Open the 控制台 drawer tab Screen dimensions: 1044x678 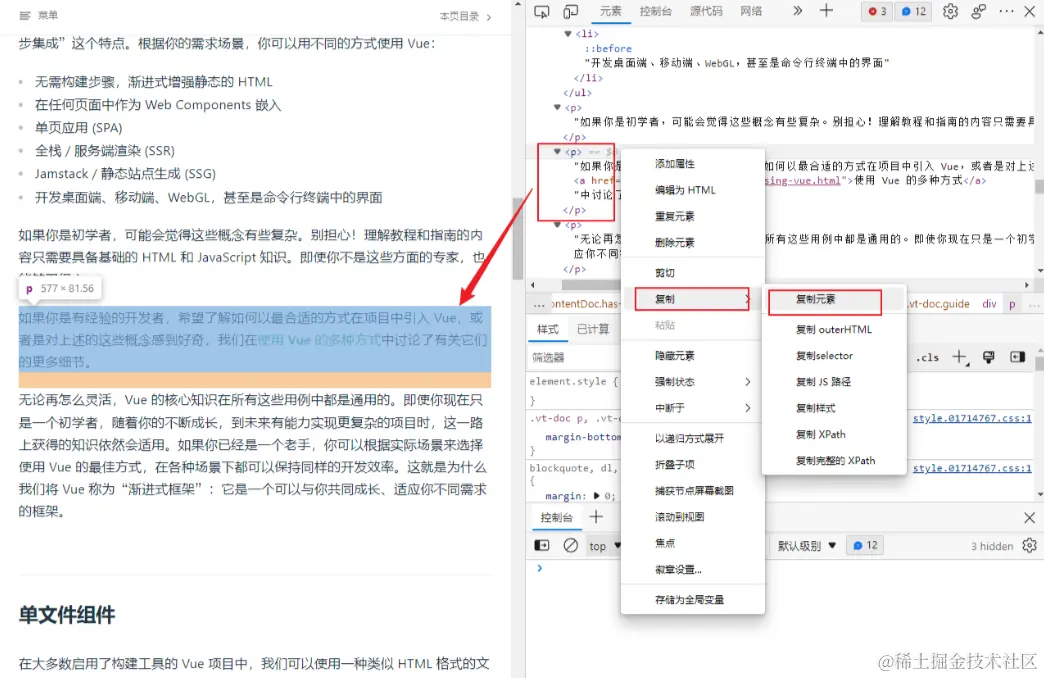tap(556, 517)
